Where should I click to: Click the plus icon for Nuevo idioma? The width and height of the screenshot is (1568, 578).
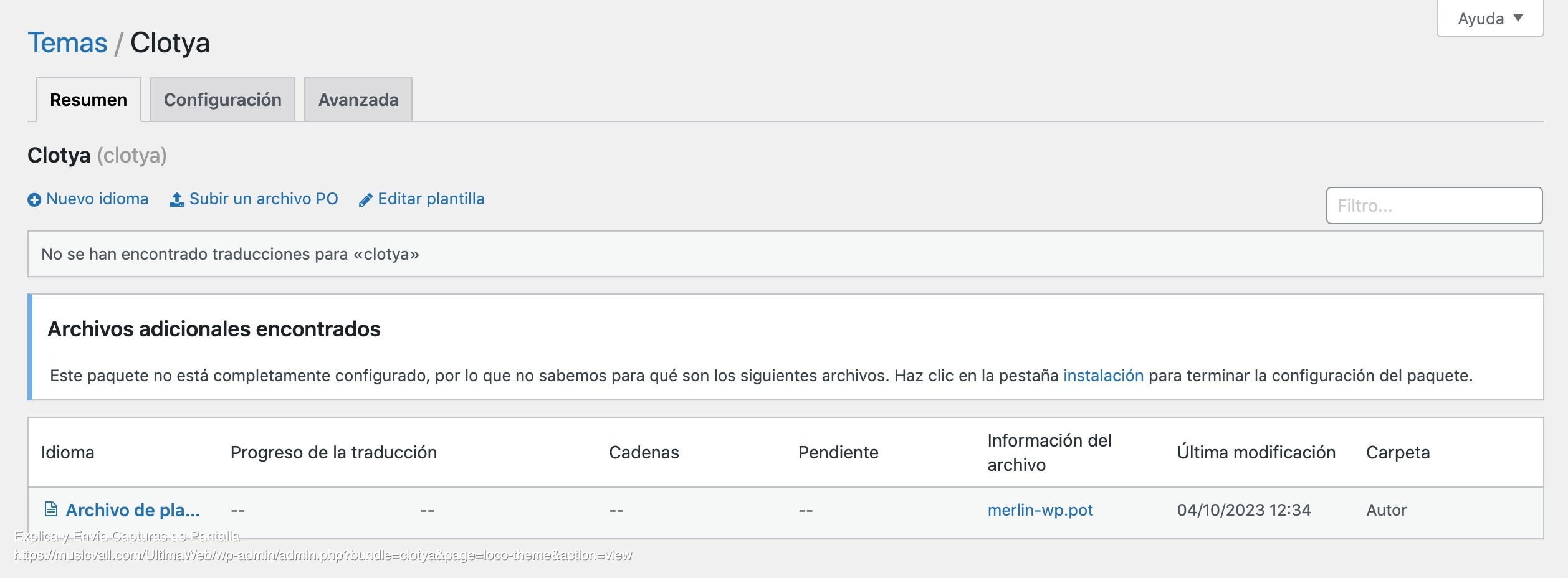click(x=34, y=199)
